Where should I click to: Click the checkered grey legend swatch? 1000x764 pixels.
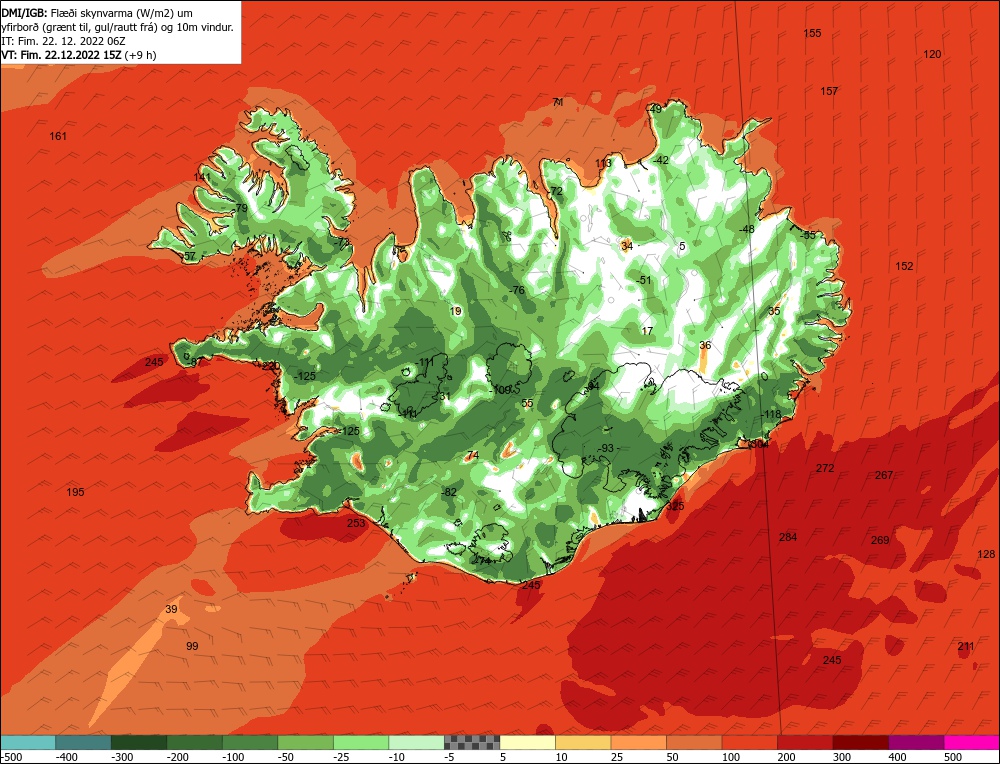[472, 742]
